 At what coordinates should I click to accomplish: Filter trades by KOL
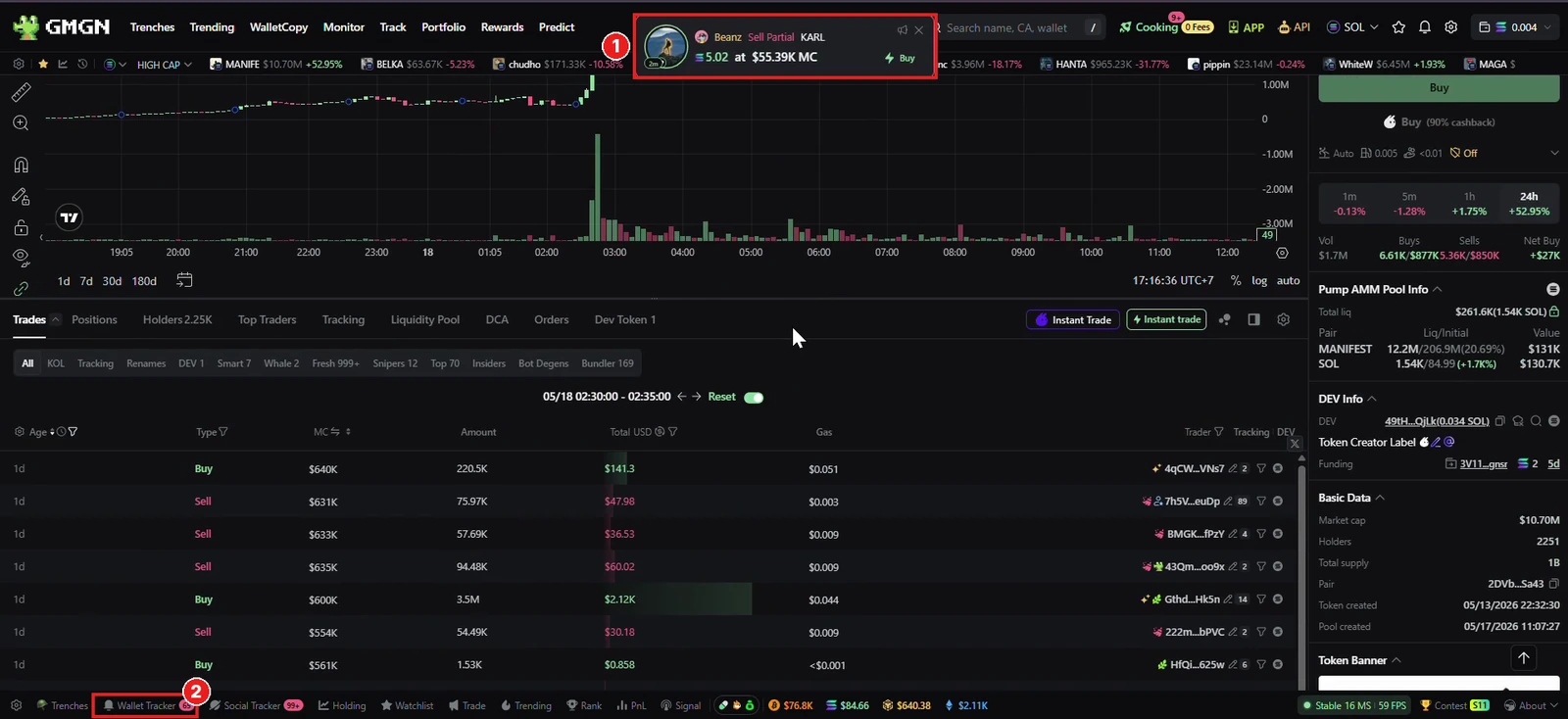tap(56, 363)
